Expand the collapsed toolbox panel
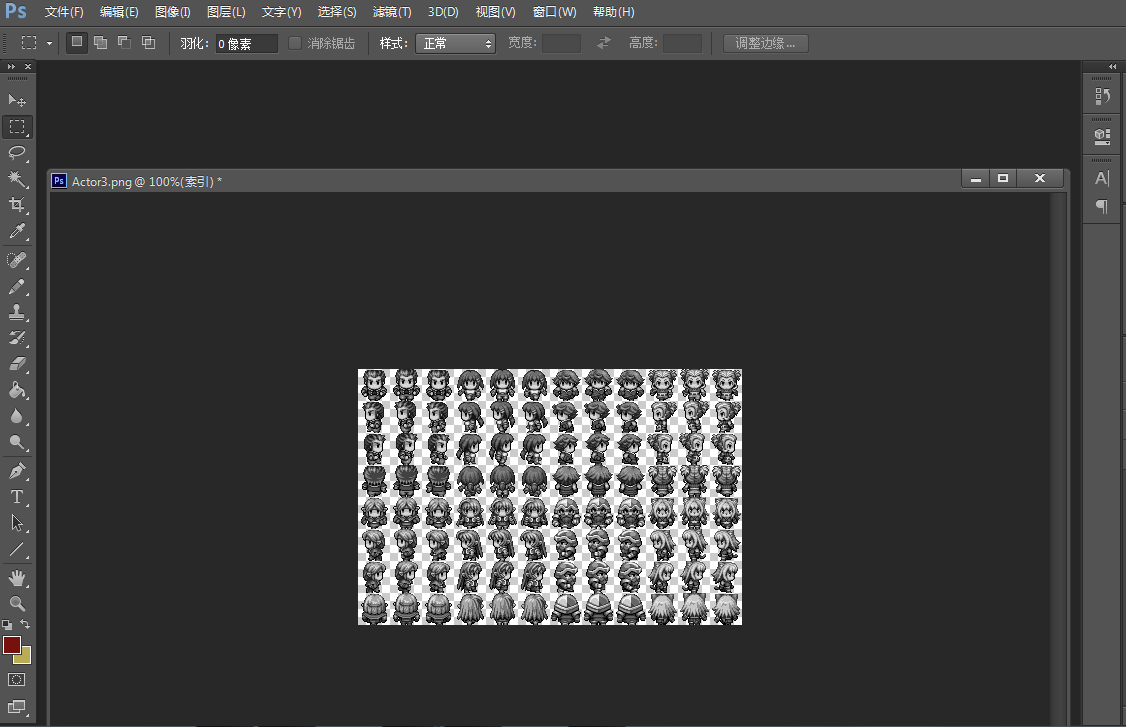The image size is (1126, 727). (x=11, y=67)
